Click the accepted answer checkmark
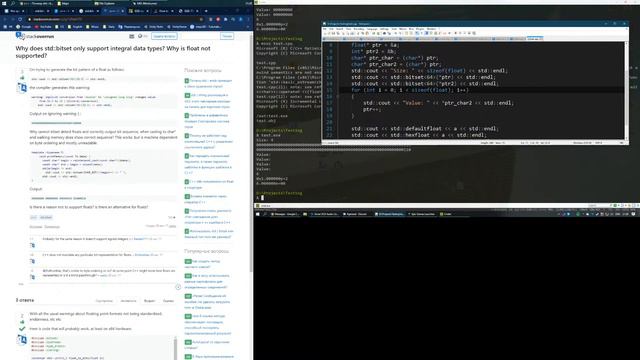 coord(22,329)
